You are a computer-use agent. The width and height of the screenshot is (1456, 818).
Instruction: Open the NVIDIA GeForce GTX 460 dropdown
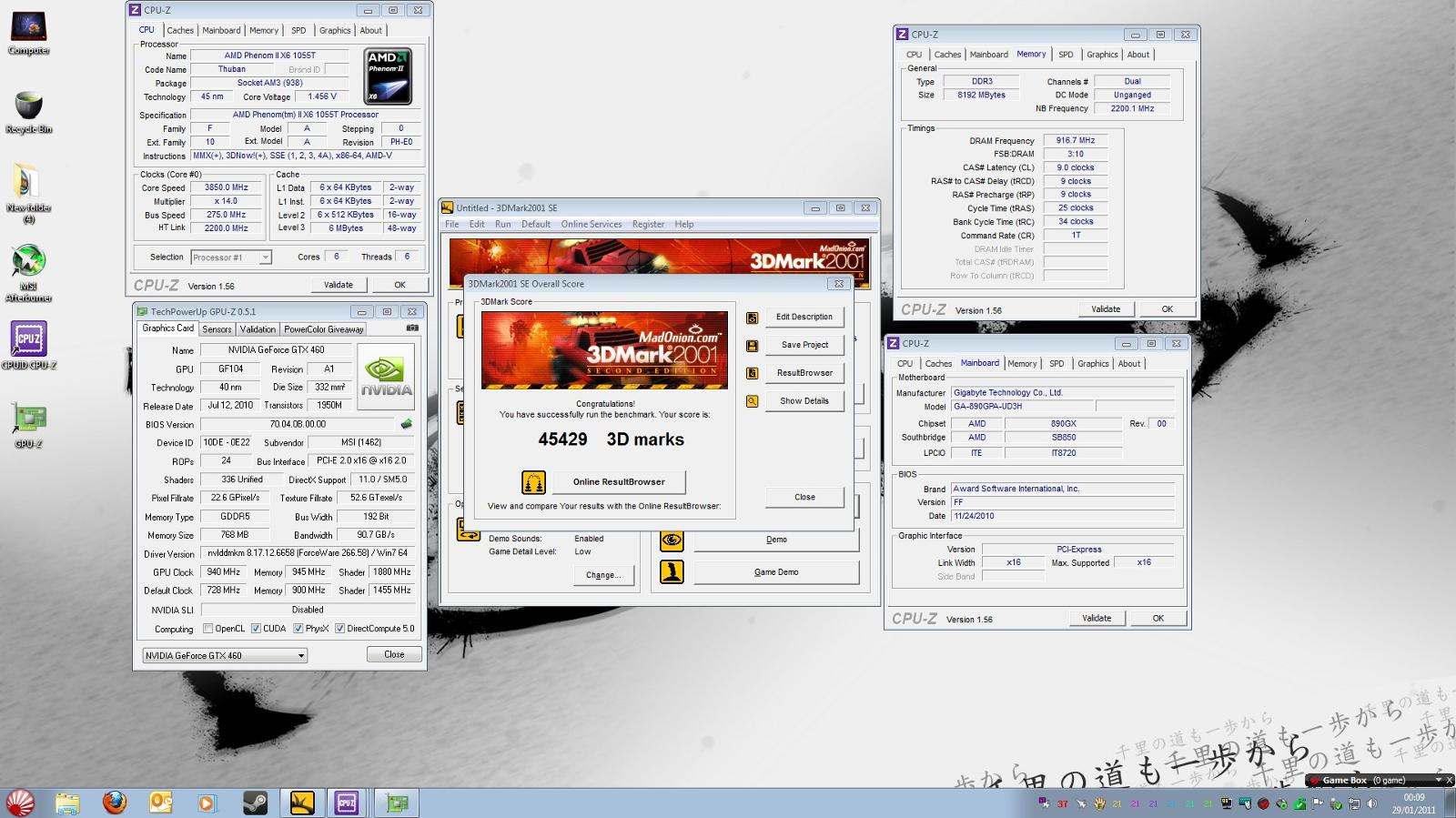(x=225, y=655)
